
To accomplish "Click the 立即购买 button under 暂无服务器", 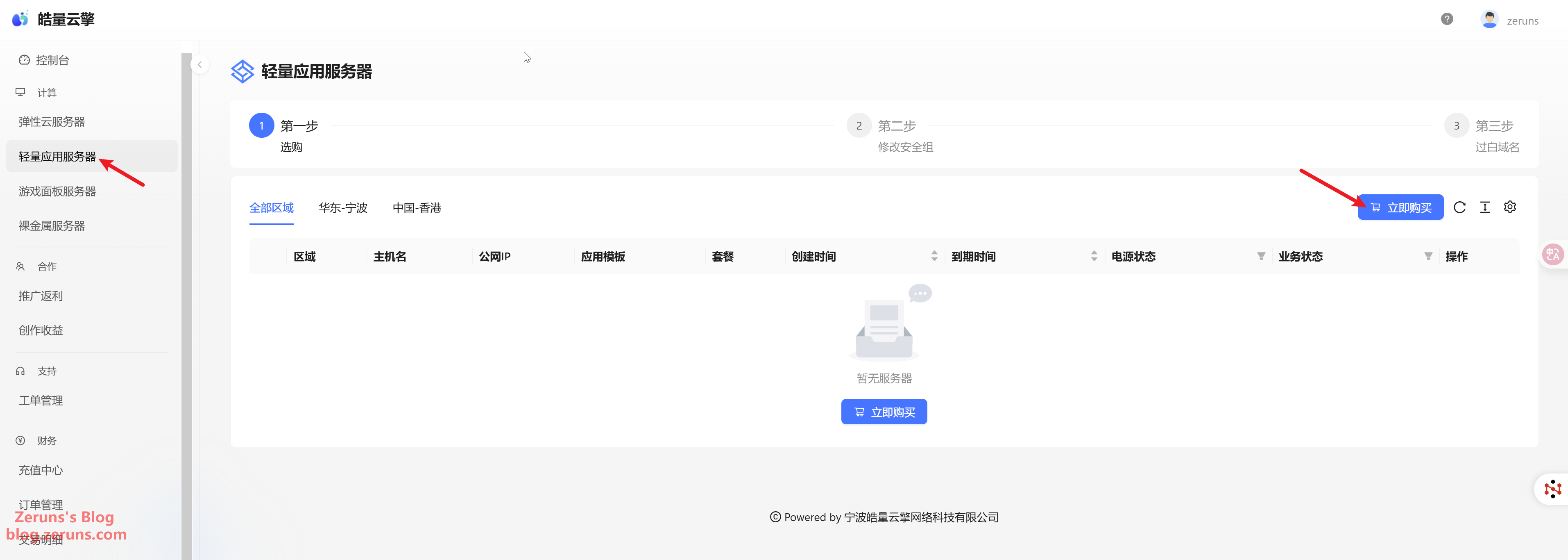I will (x=884, y=412).
